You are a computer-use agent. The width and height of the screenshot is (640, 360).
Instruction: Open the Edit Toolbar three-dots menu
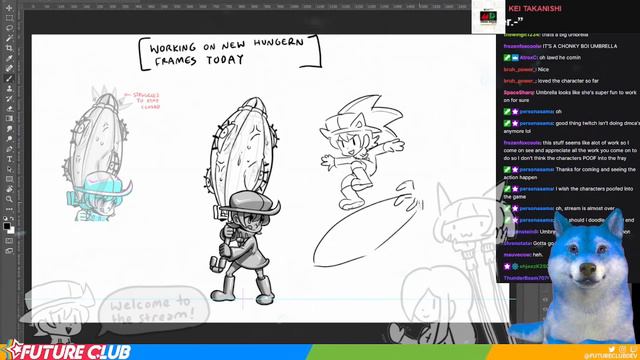pos(9,209)
